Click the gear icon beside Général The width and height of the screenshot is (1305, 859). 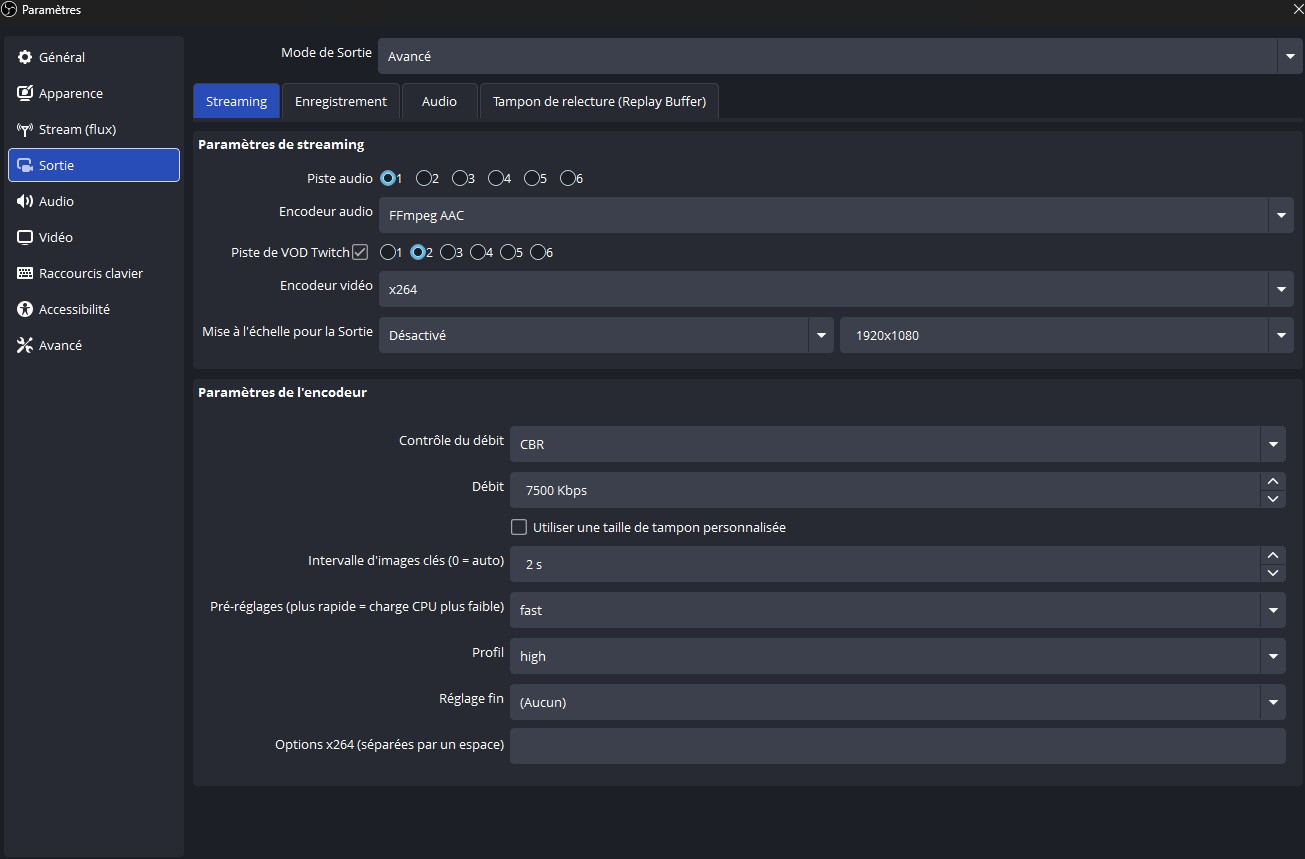(25, 57)
